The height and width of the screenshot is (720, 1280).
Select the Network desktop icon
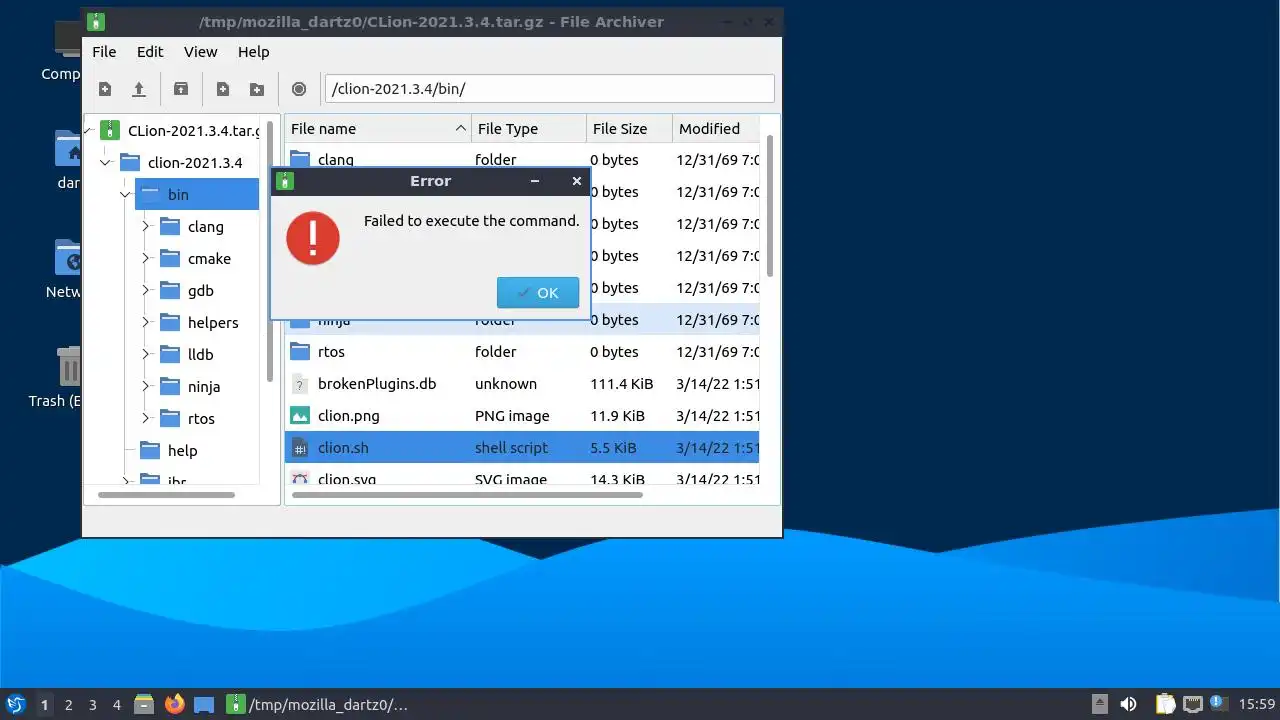67,257
